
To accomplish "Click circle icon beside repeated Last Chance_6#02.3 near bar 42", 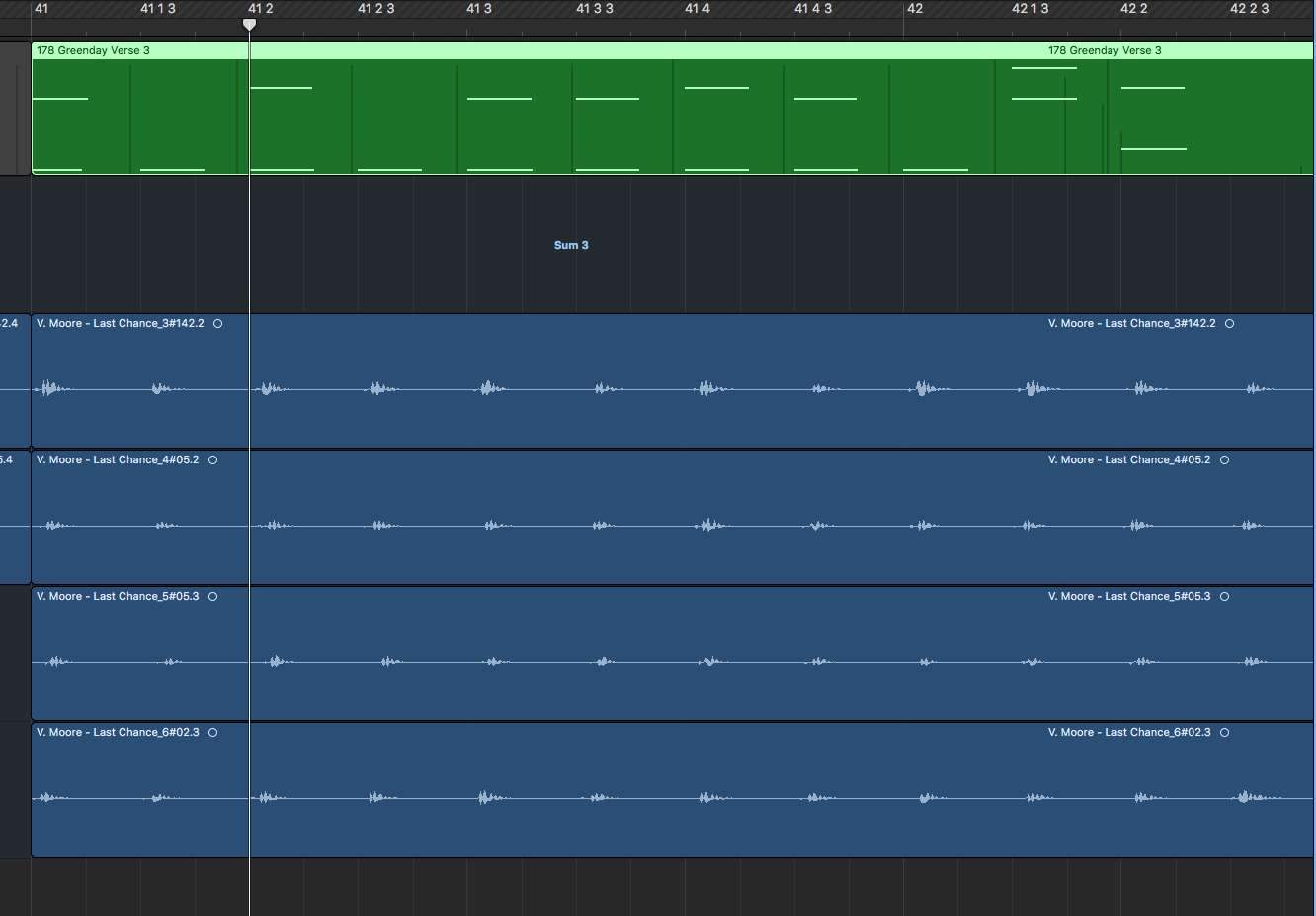I will pos(1225,733).
